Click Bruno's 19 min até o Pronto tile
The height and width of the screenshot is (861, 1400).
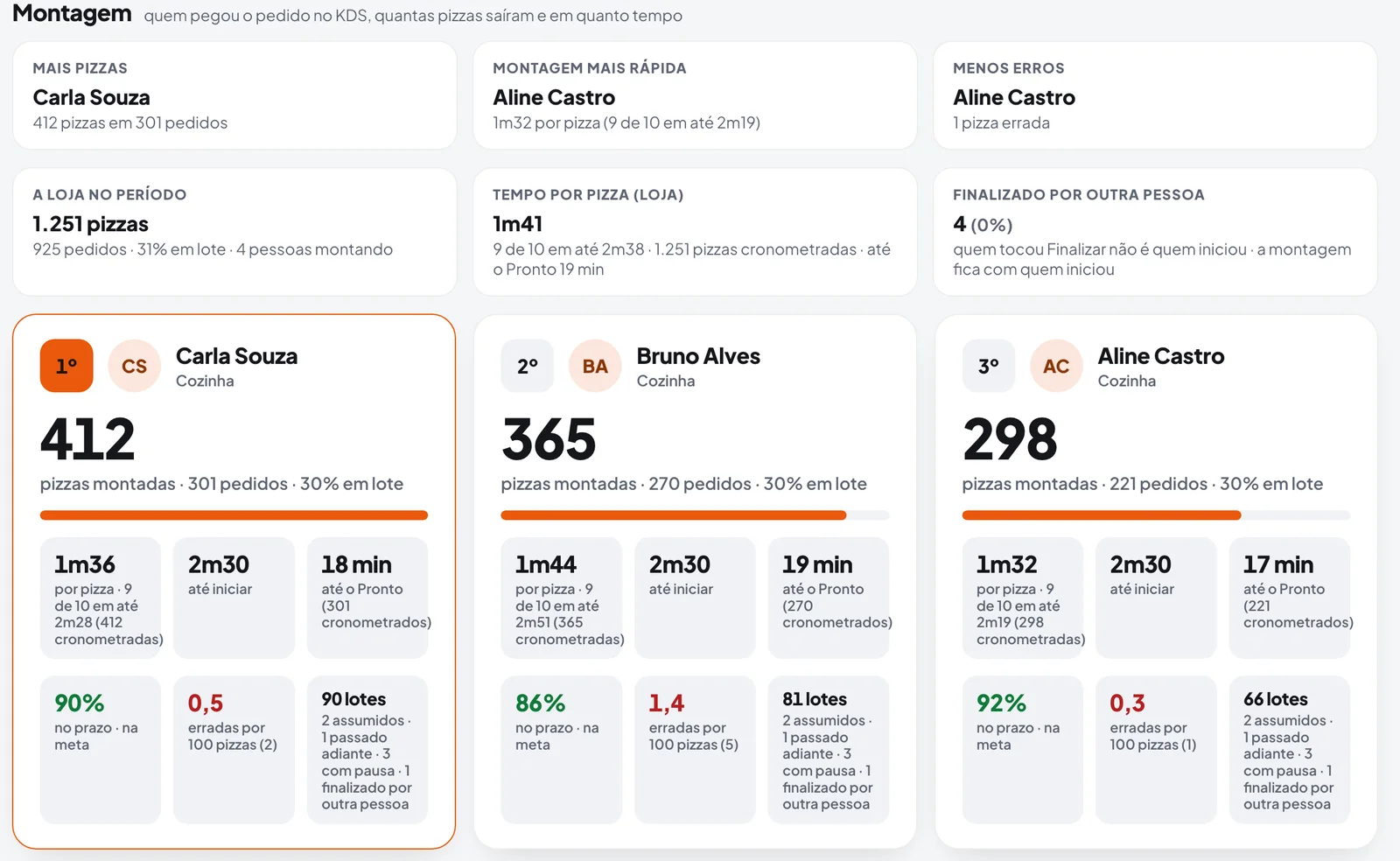click(x=829, y=598)
